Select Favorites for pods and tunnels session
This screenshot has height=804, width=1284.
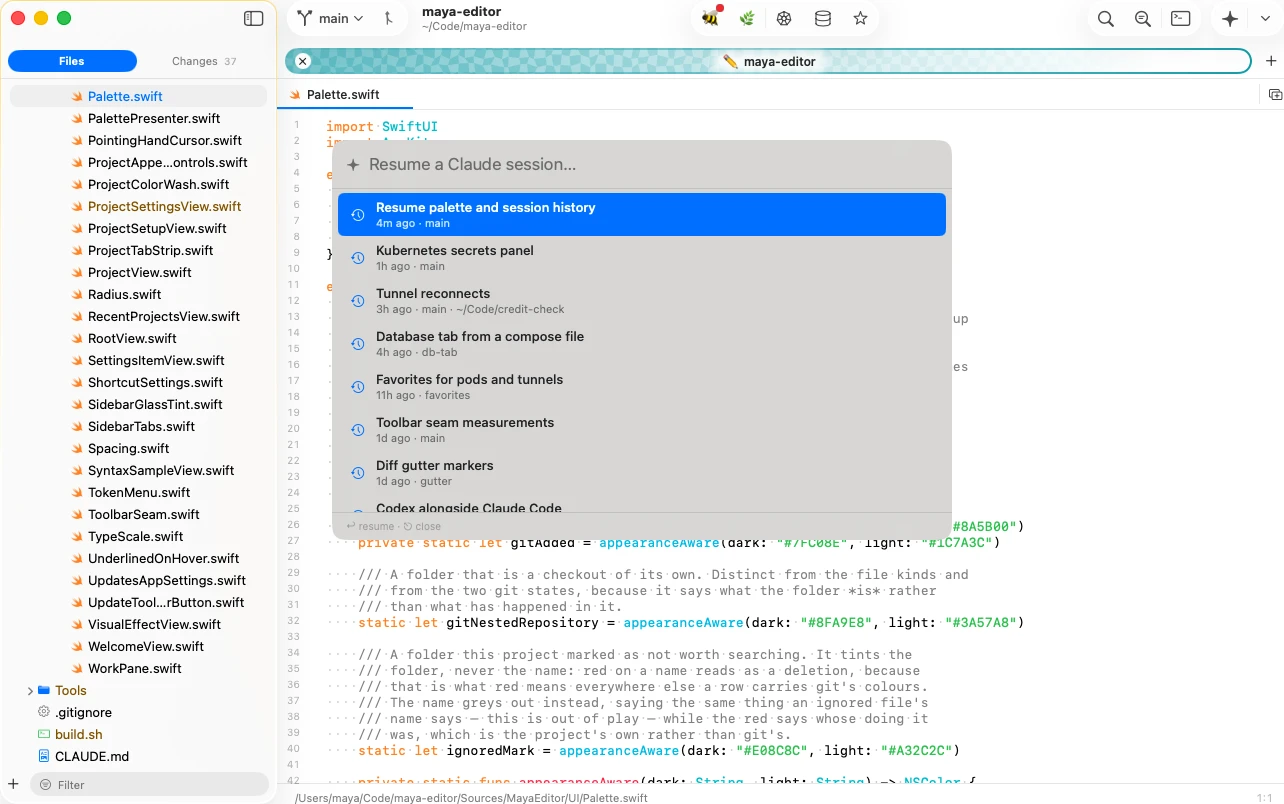(x=642, y=387)
